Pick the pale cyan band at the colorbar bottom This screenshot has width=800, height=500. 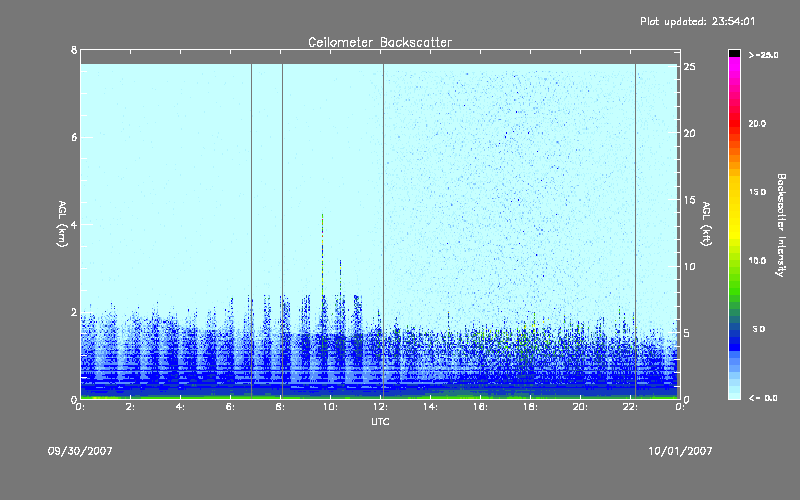click(734, 394)
